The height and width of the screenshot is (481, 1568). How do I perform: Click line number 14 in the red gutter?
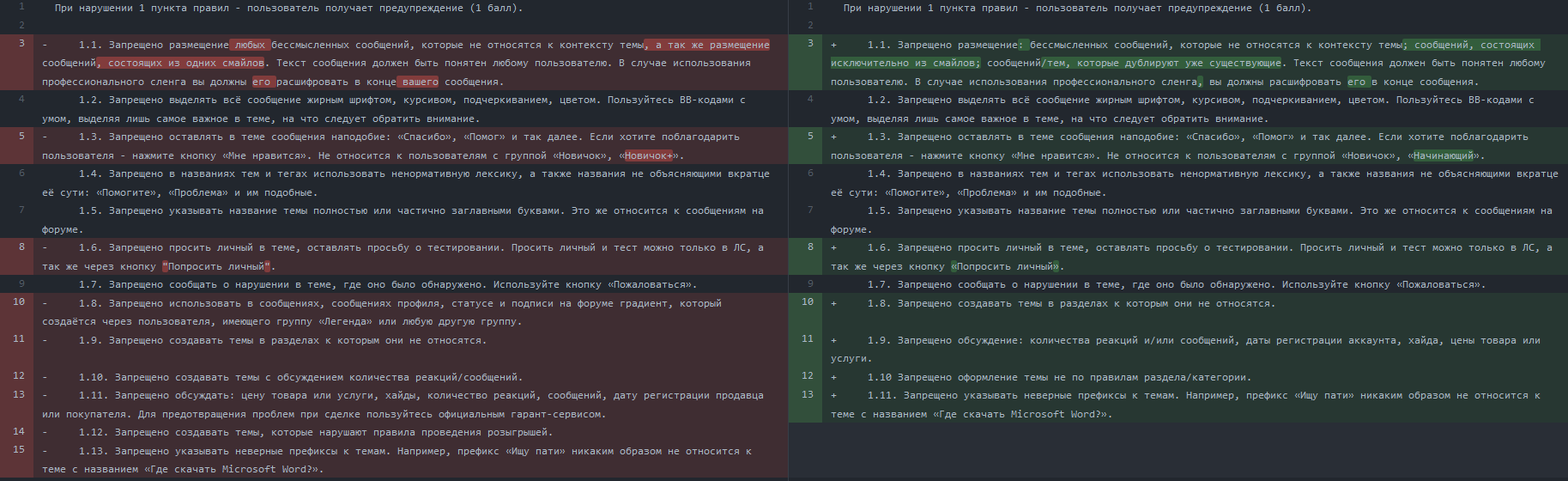pos(19,431)
